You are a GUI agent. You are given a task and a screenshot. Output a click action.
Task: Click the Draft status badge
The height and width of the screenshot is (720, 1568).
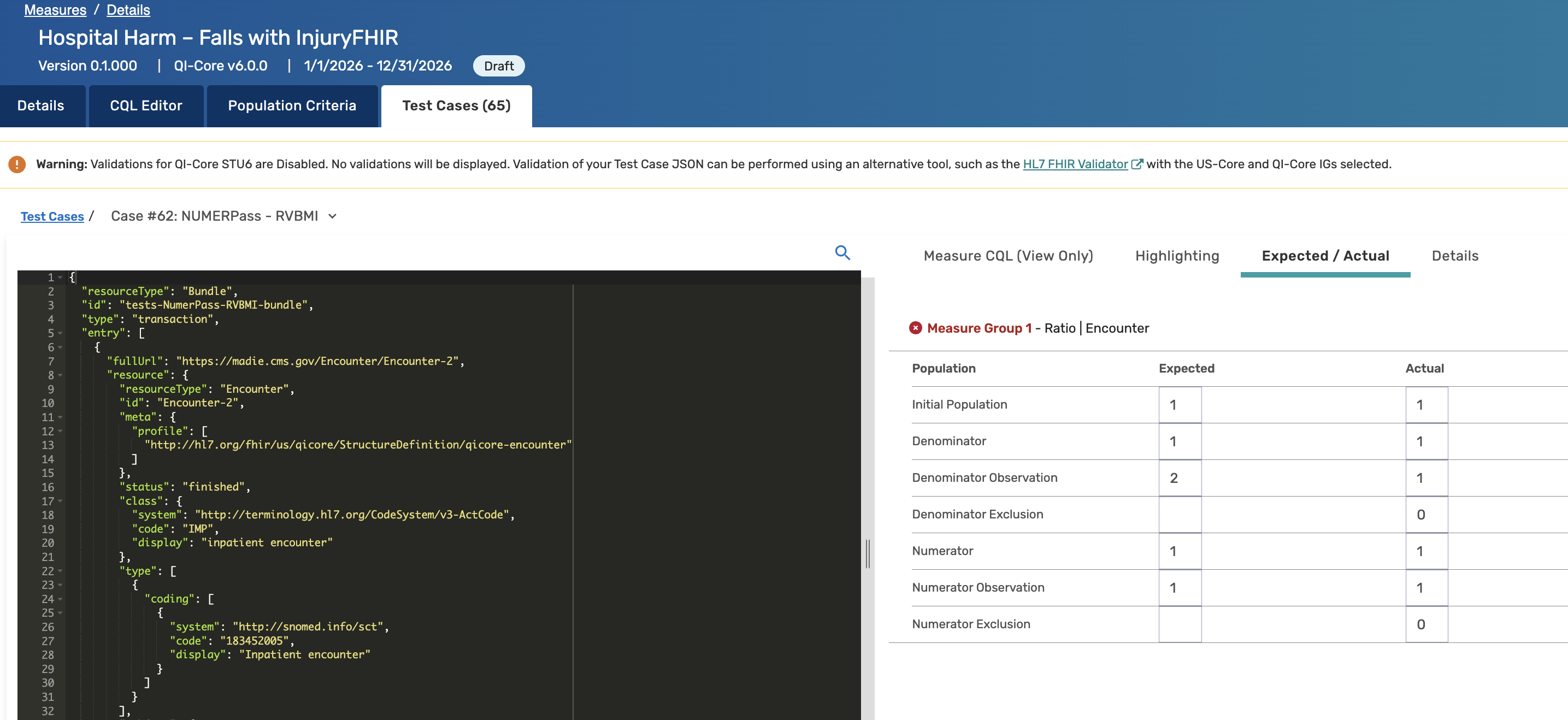(x=498, y=66)
